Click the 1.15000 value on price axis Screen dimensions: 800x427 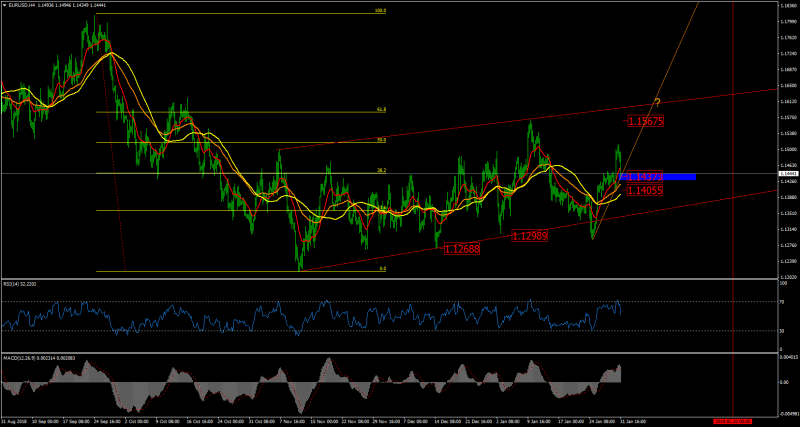click(788, 149)
